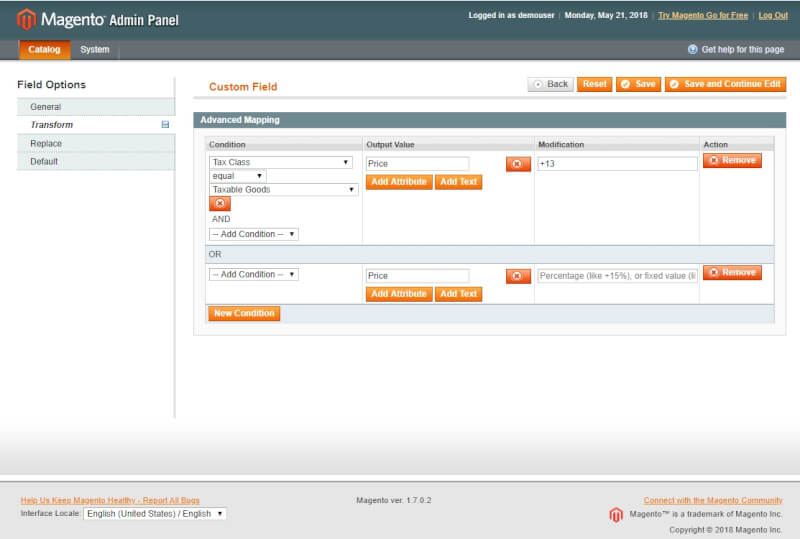The width and height of the screenshot is (800, 539).
Task: Click the save icon beside Transform tab
Action: (165, 125)
